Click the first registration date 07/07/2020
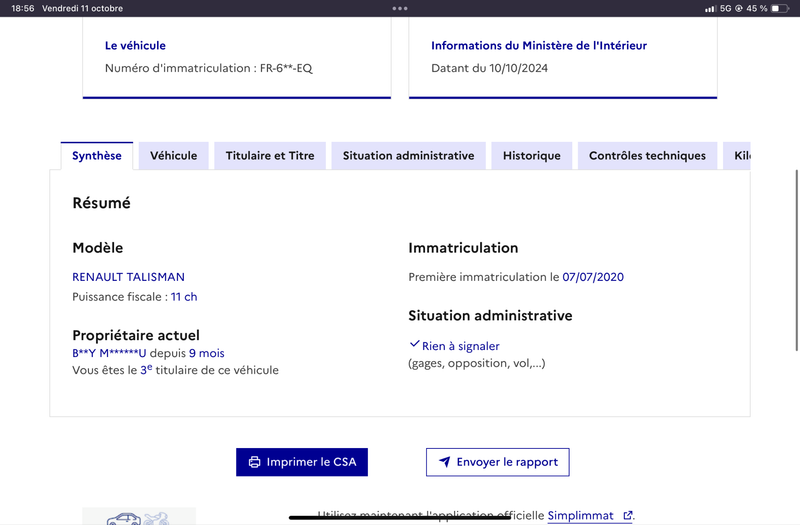800x525 pixels. (x=593, y=277)
